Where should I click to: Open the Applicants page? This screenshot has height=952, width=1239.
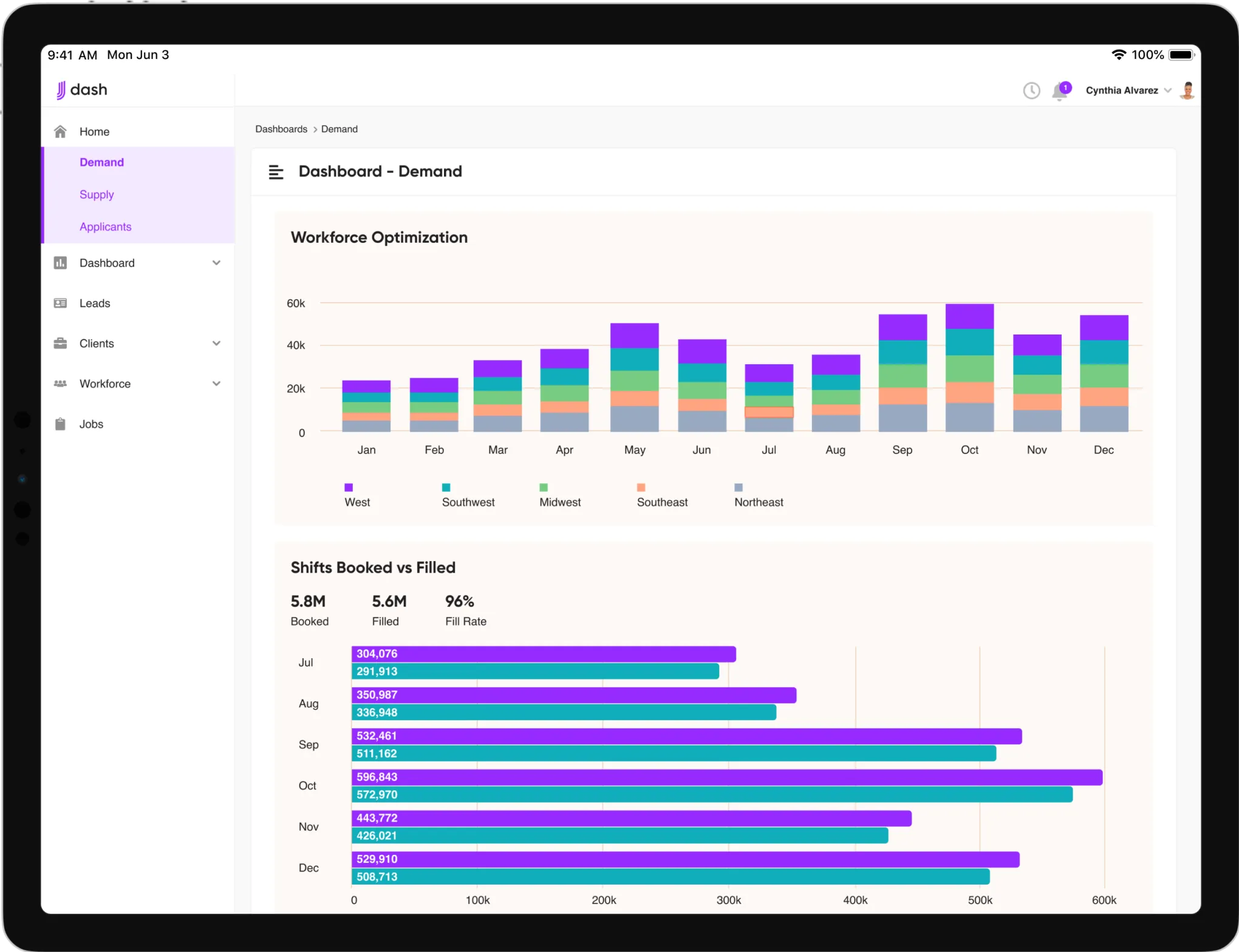tap(105, 226)
